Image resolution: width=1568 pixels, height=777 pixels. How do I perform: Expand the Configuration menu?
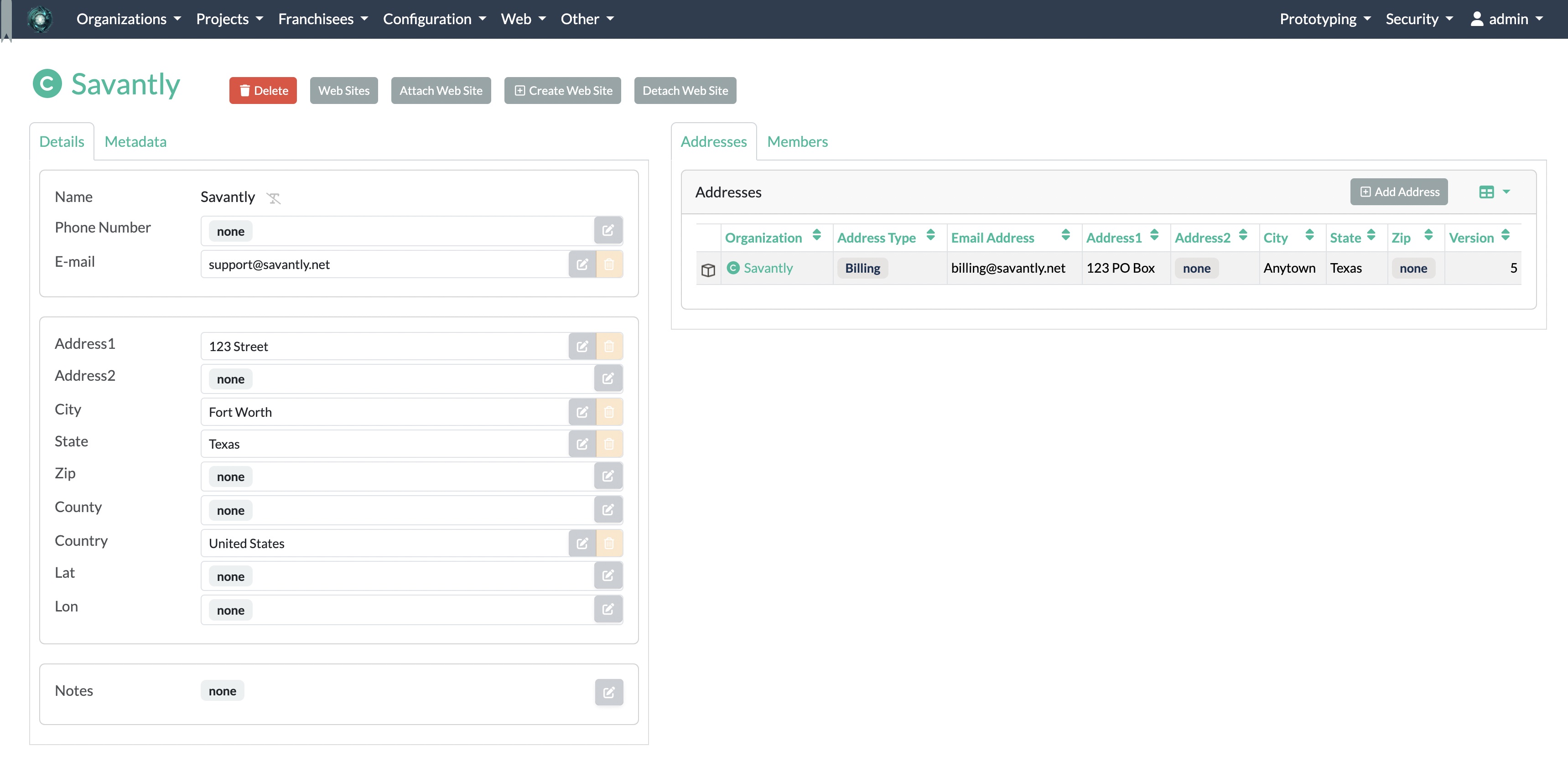[x=435, y=19]
